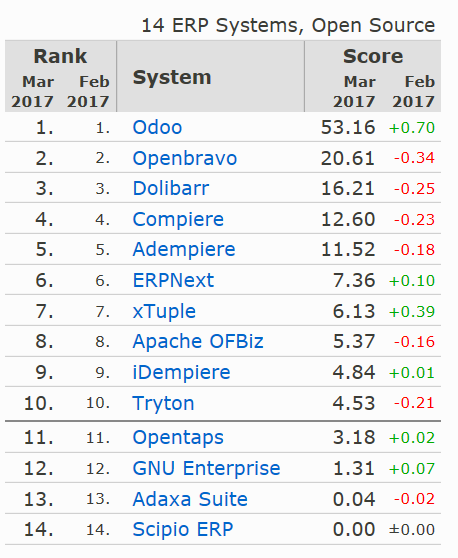
Task: Open the Apache OFBiz link
Action: pyautogui.click(x=198, y=342)
